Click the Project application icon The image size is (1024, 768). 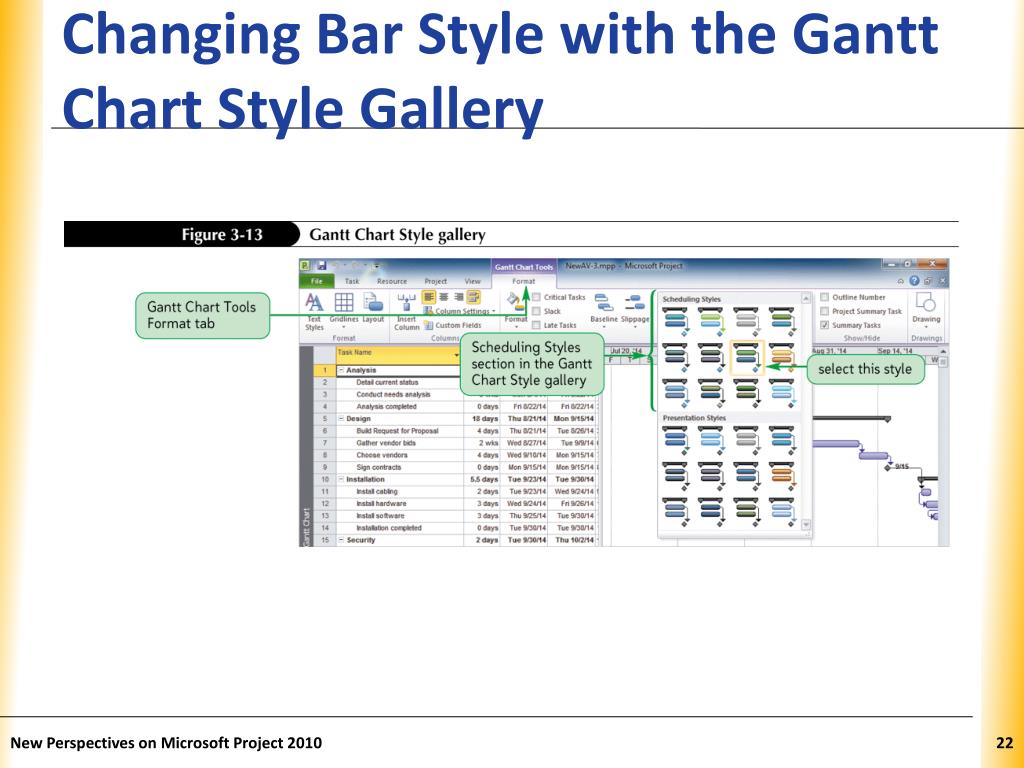[306, 266]
